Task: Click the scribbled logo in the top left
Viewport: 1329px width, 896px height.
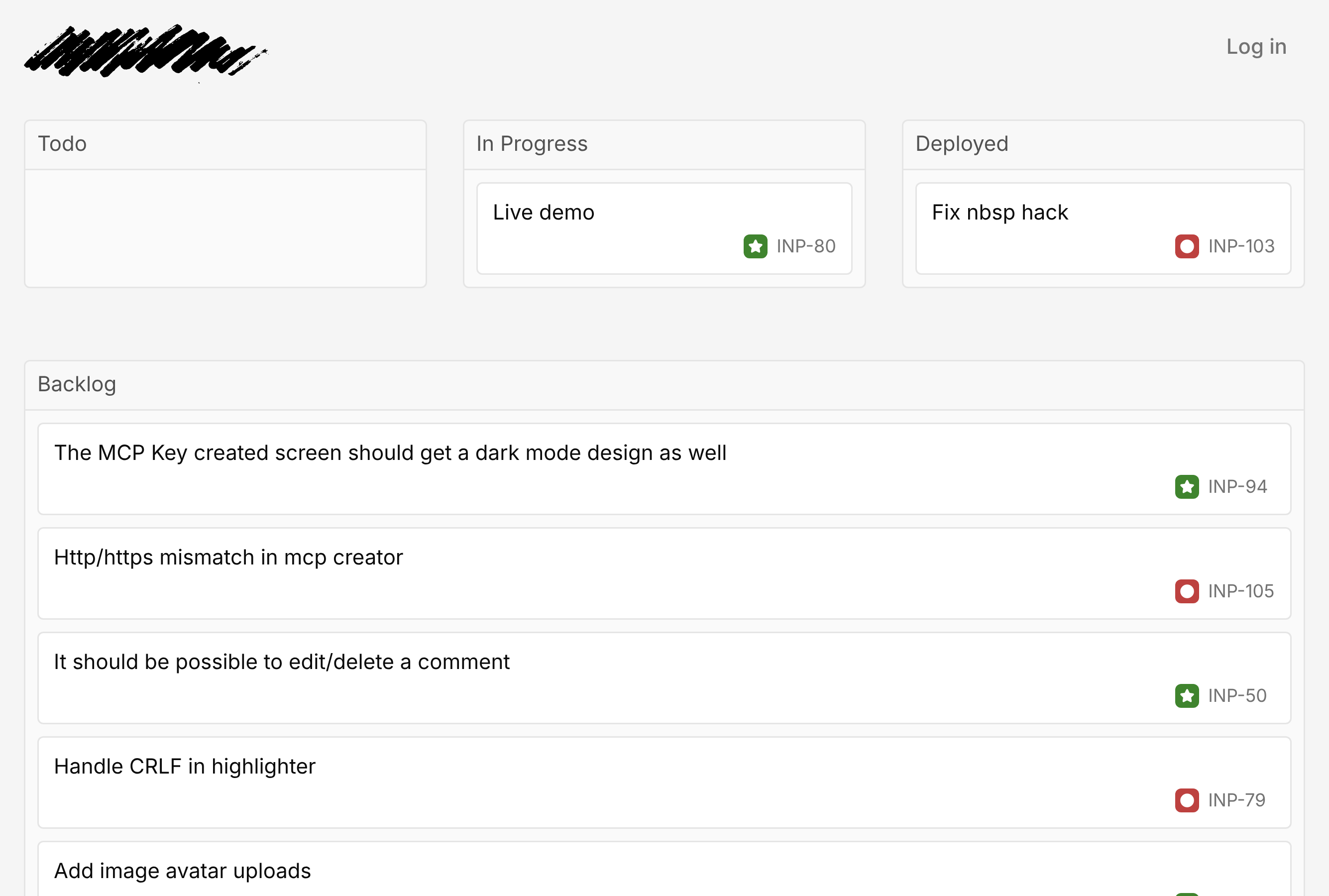Action: coord(146,51)
